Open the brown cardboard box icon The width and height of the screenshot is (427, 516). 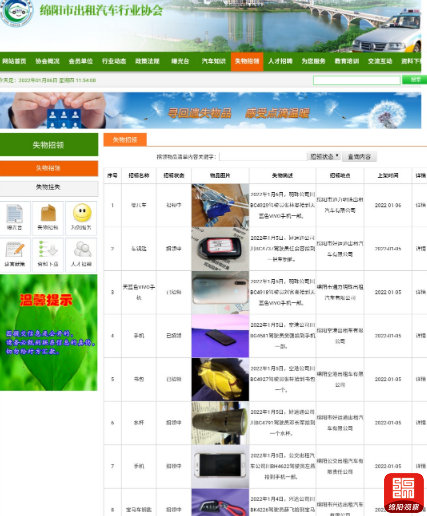48,213
